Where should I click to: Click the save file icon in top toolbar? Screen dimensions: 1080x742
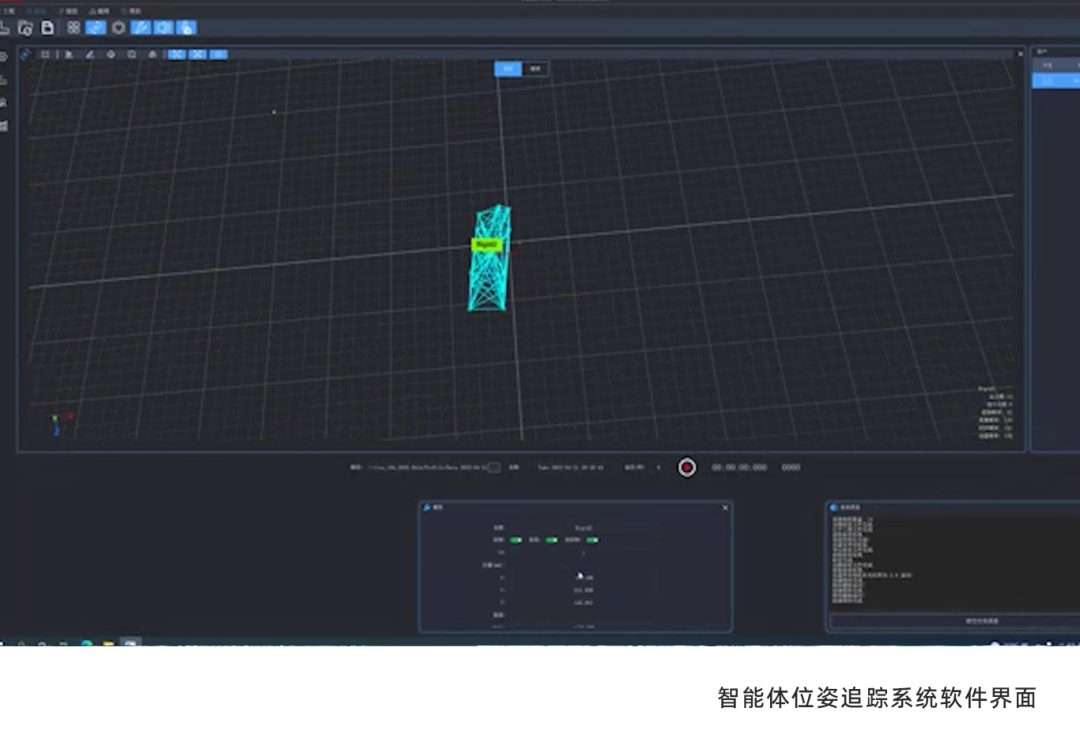click(x=47, y=27)
